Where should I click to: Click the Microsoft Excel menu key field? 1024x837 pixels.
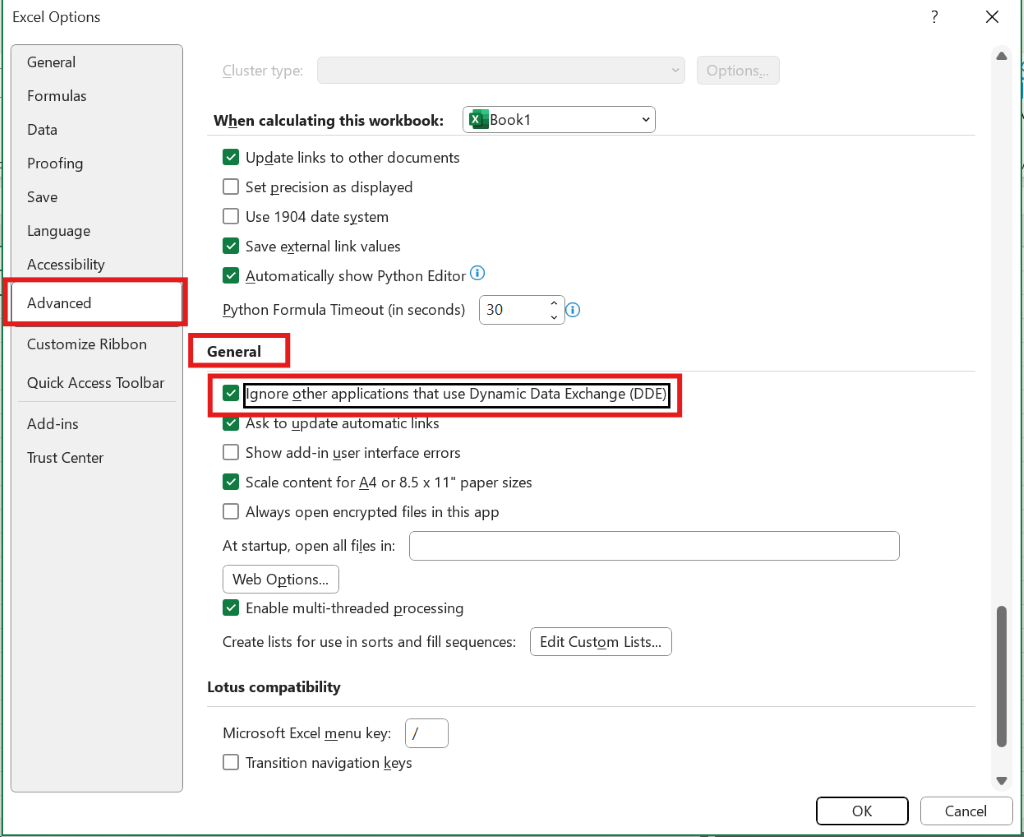[x=427, y=733]
